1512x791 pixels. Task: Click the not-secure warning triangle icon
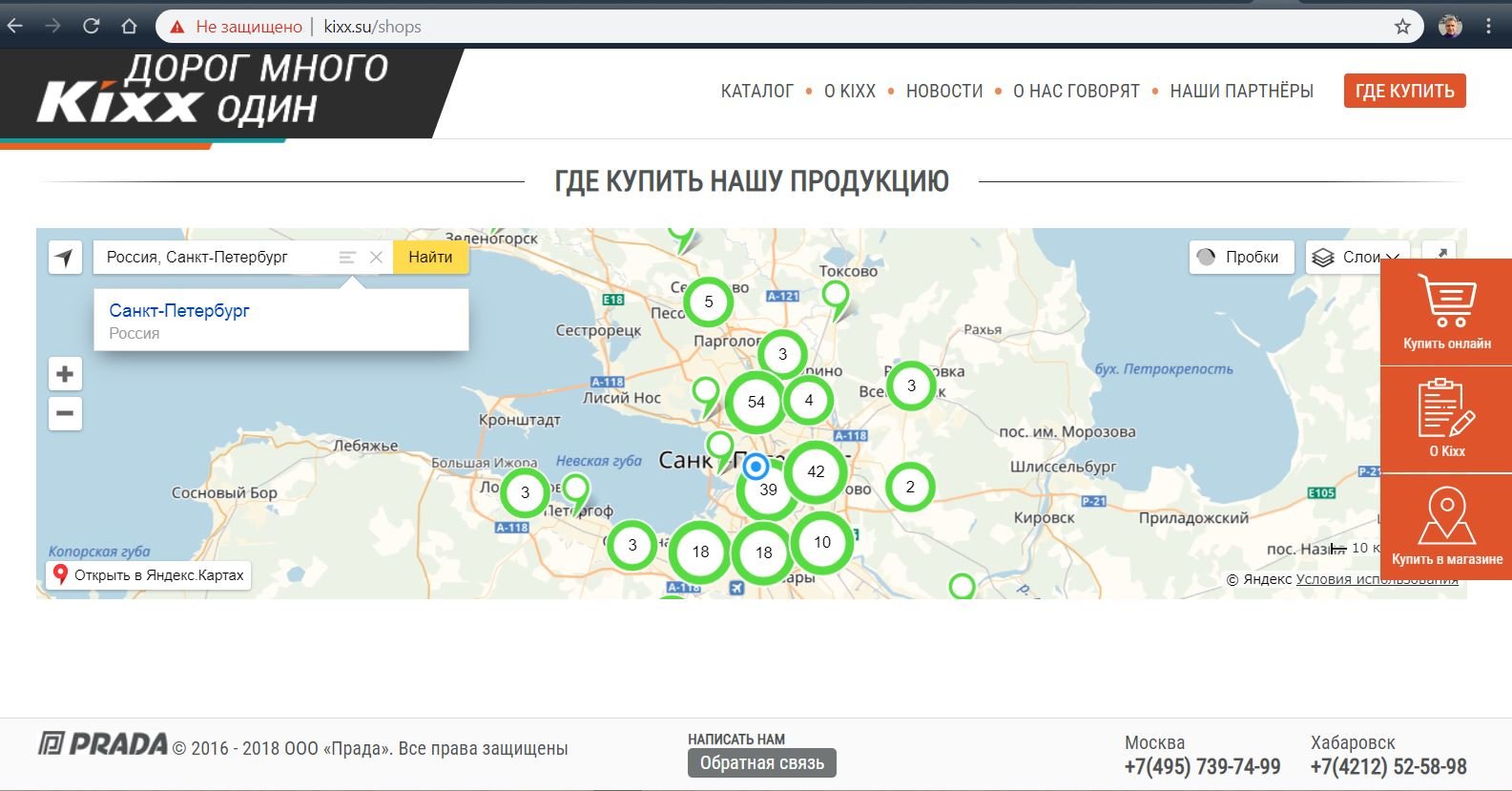point(176,27)
